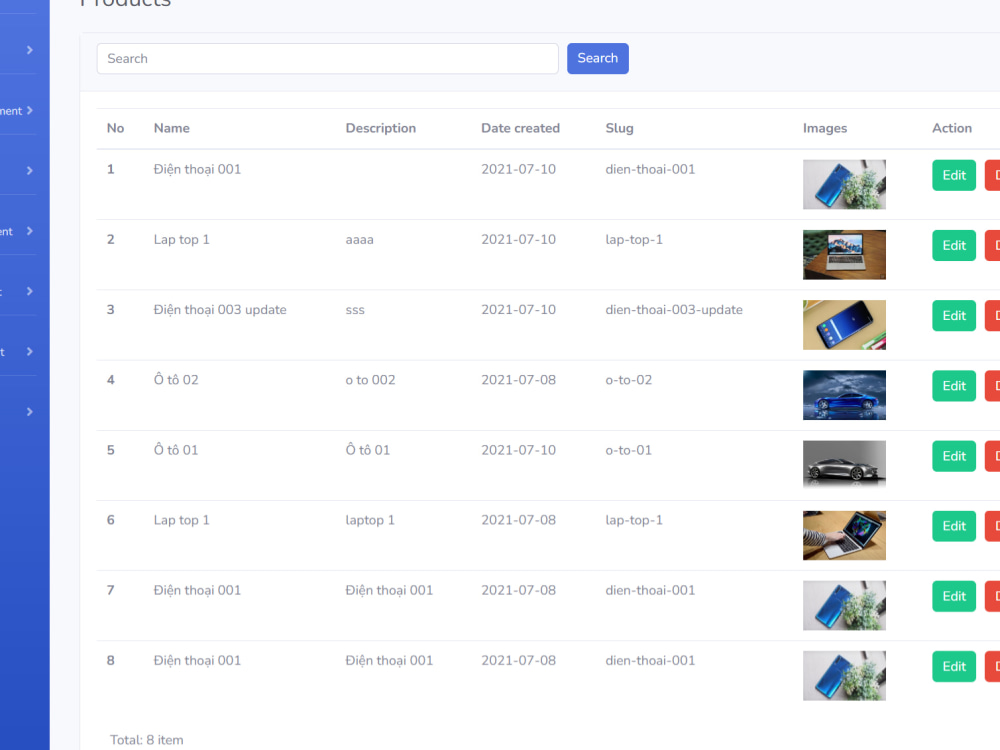Click date 2021-07-10 in Ô tô 01 row
The height and width of the screenshot is (750, 1000).
pos(518,450)
